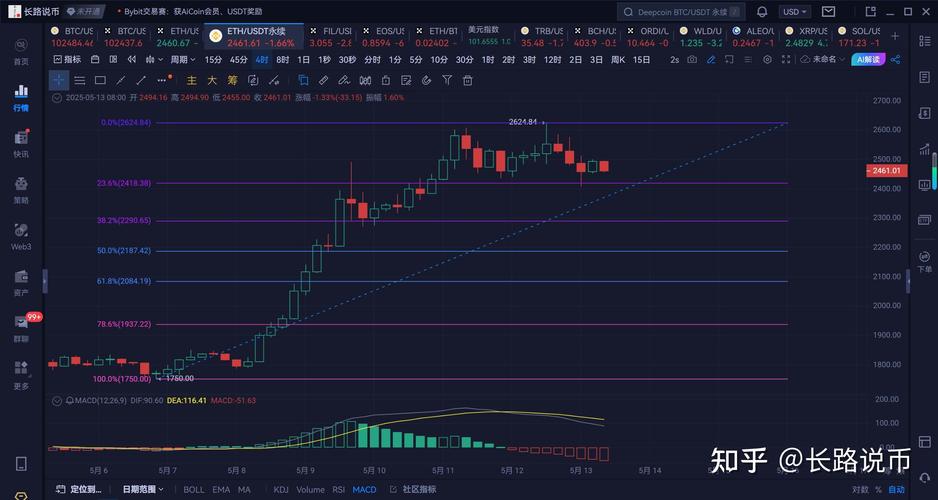Collapse the MACD indicator panel chevron

pyautogui.click(x=57, y=400)
